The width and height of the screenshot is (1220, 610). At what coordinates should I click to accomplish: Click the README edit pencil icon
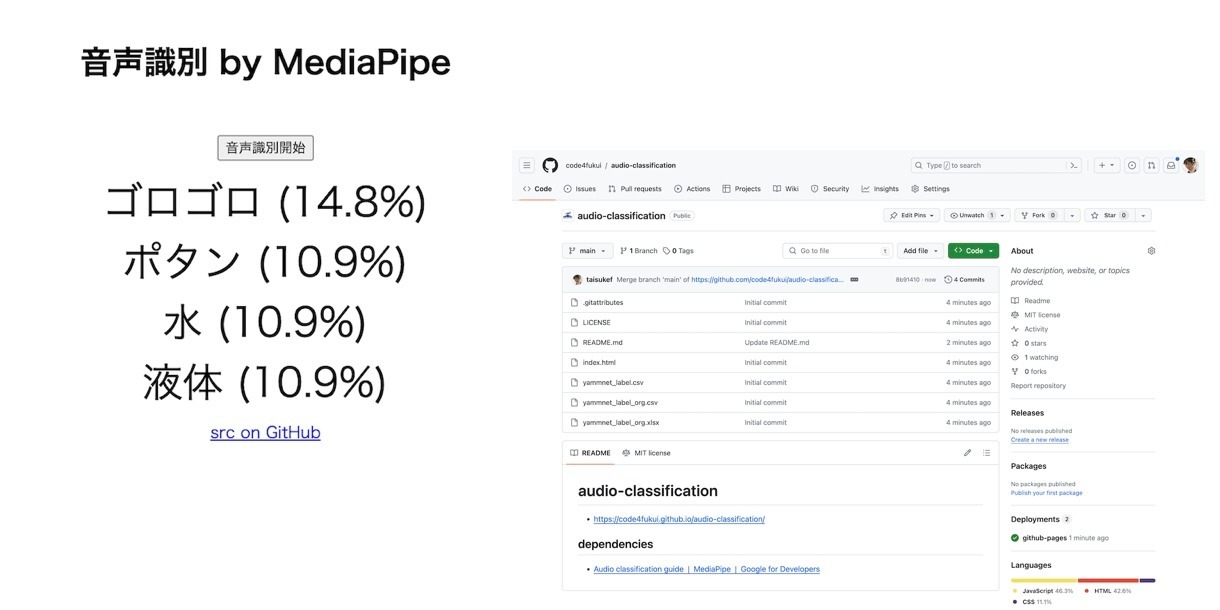(967, 453)
